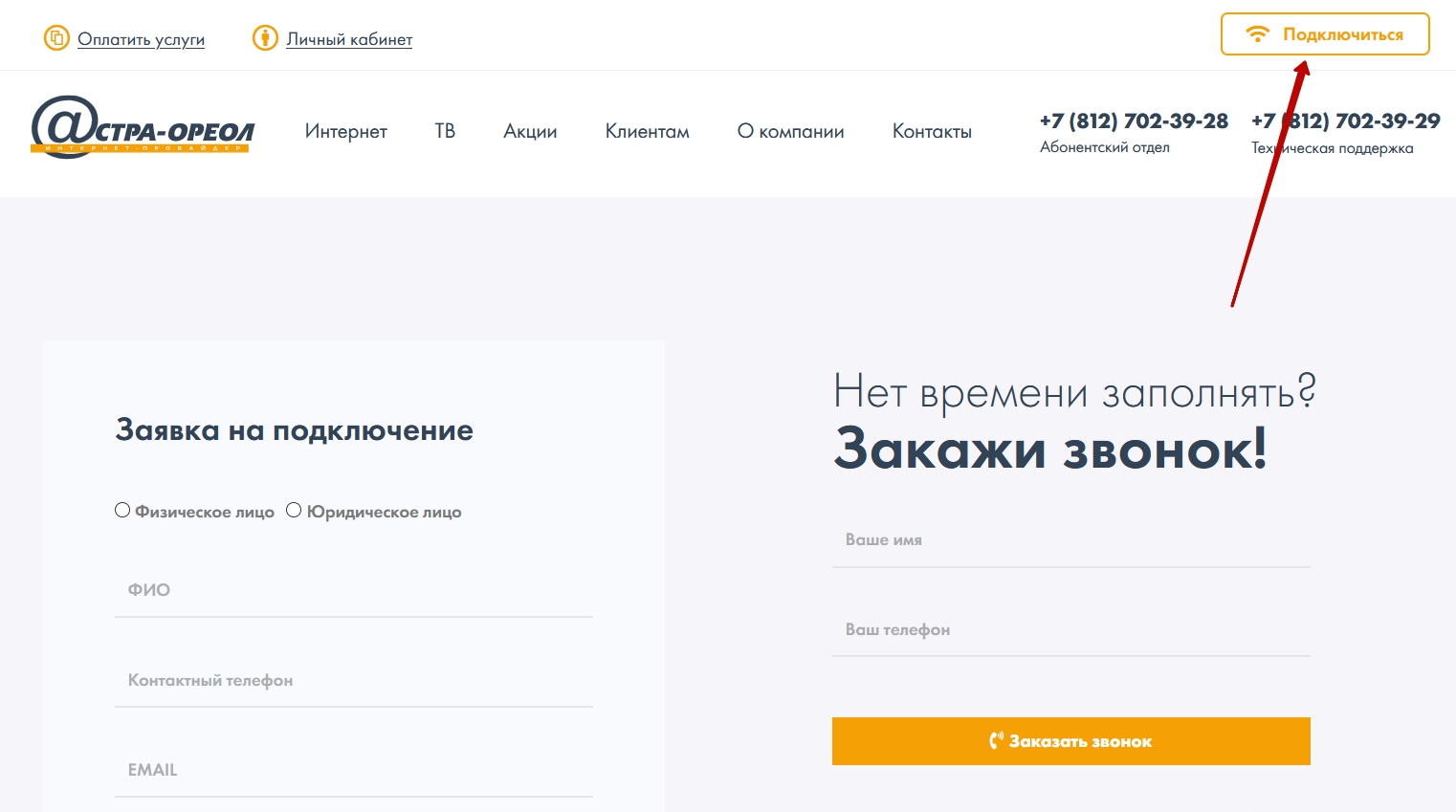Open the Личный кабинет link

click(x=349, y=39)
